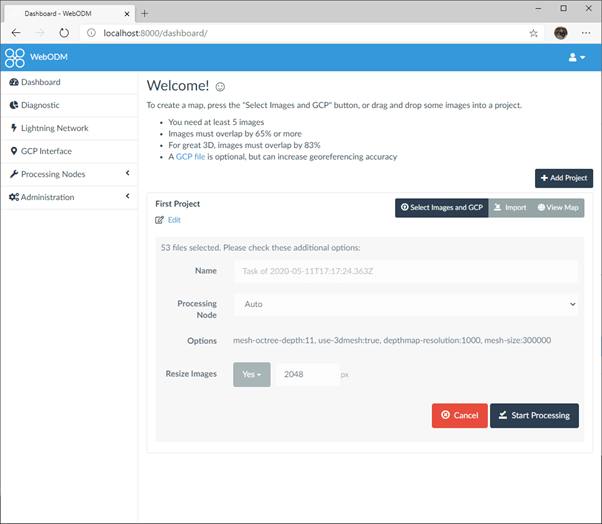Click into the task Name field
602x524 pixels.
[405, 272]
